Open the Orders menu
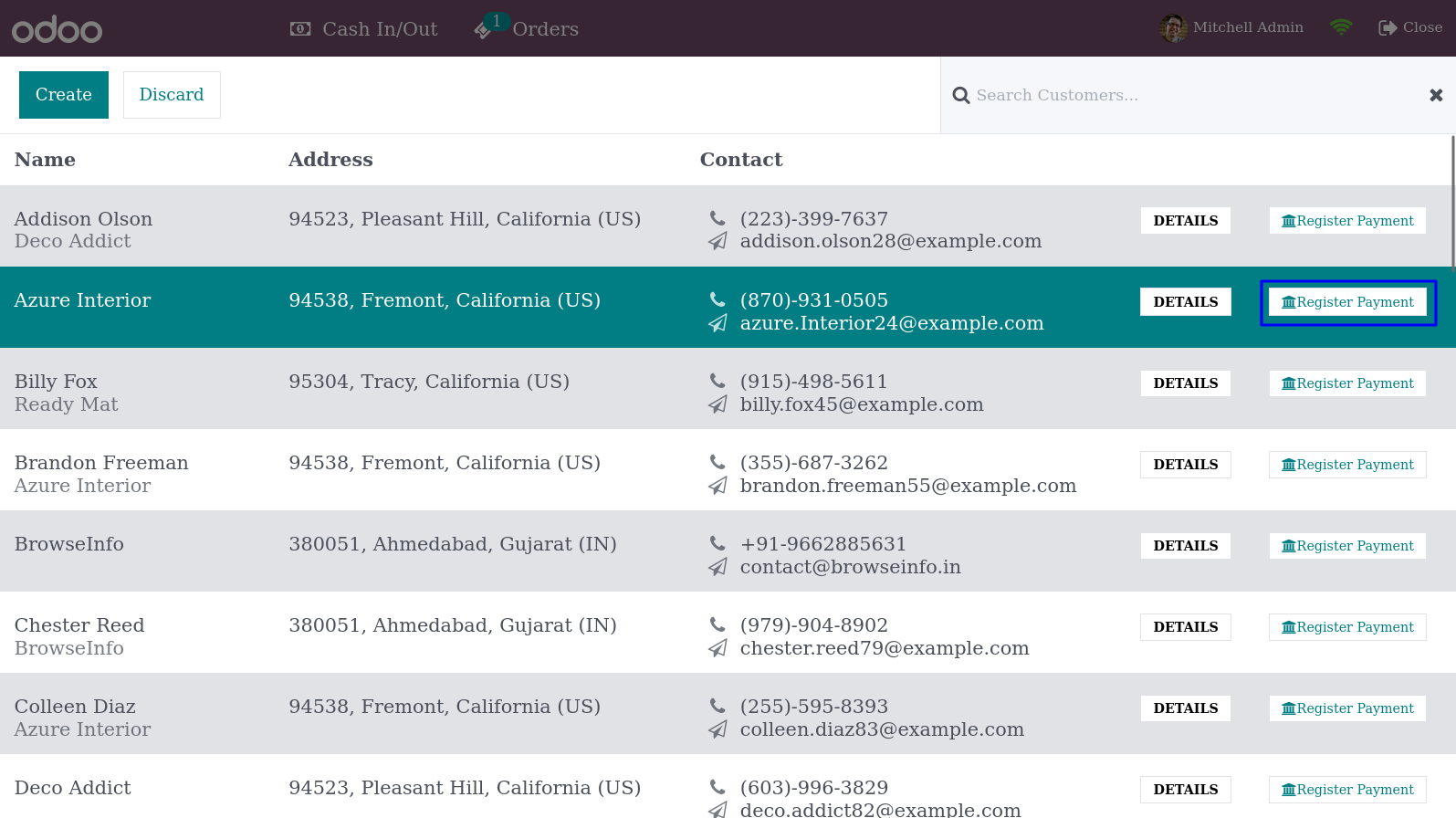1456x818 pixels. point(545,29)
